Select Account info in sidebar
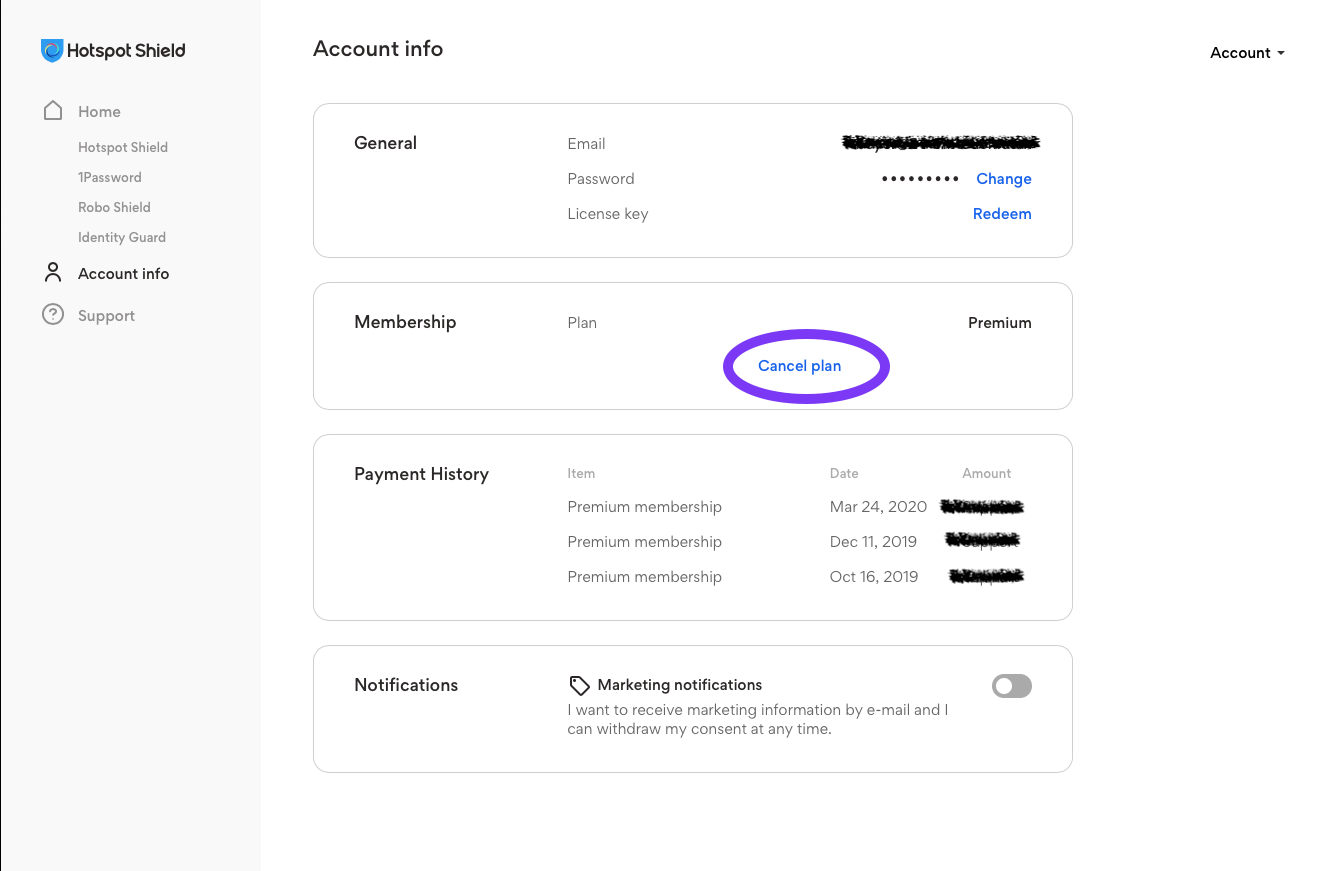The image size is (1322, 871). (123, 274)
